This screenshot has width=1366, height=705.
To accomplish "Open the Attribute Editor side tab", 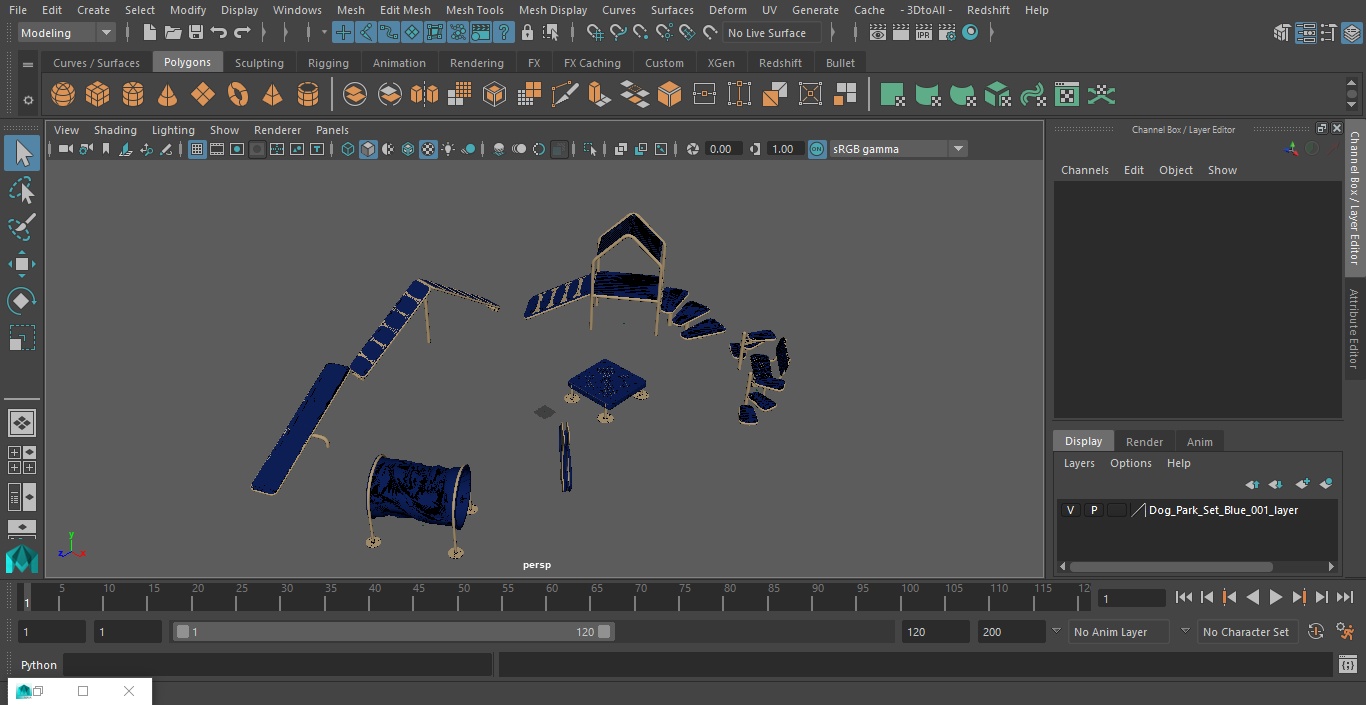I will click(x=1354, y=329).
